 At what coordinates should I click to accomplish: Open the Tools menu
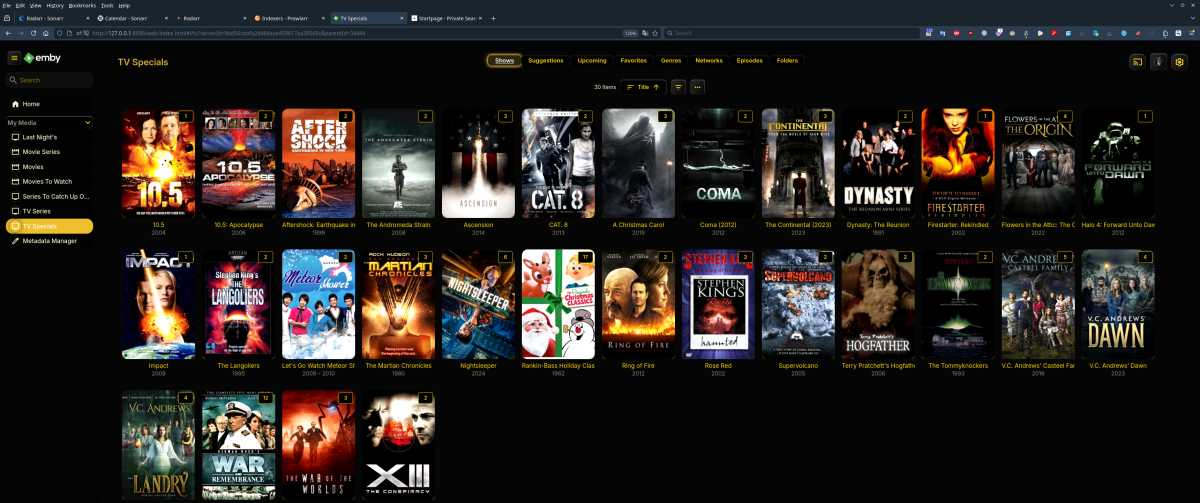click(x=106, y=5)
